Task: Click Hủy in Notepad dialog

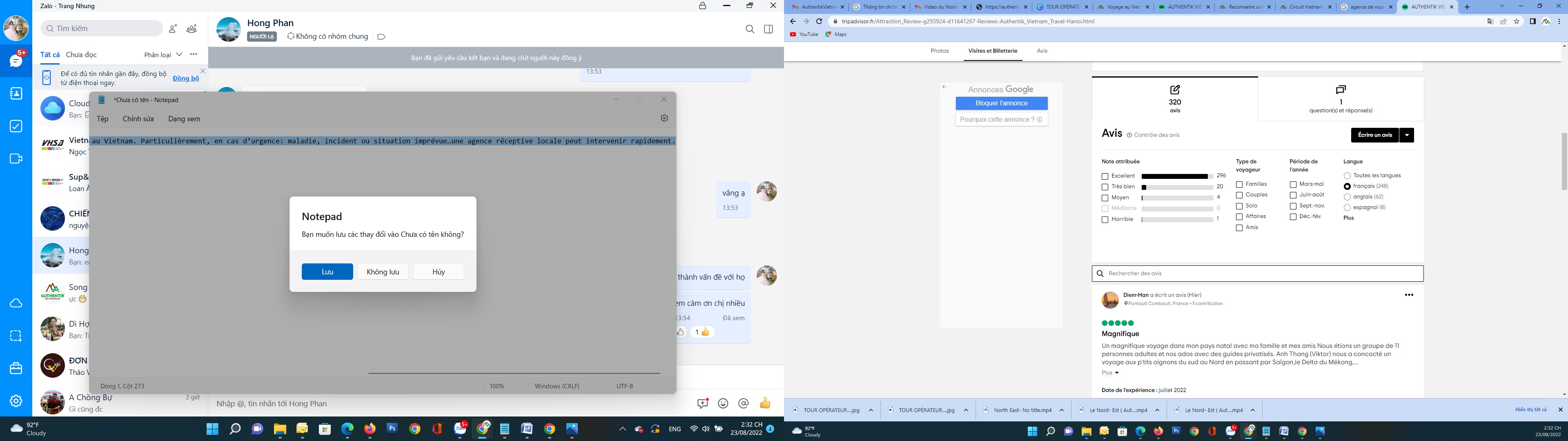Action: [438, 272]
